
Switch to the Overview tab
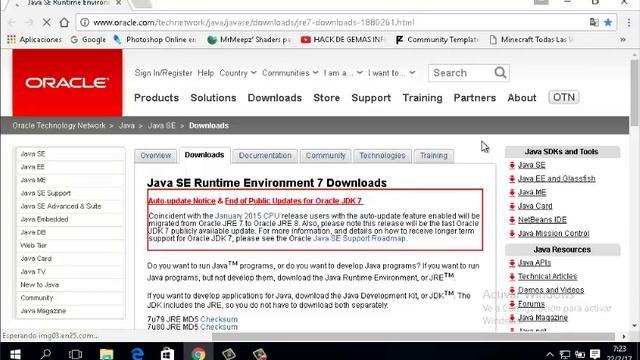[x=156, y=156]
